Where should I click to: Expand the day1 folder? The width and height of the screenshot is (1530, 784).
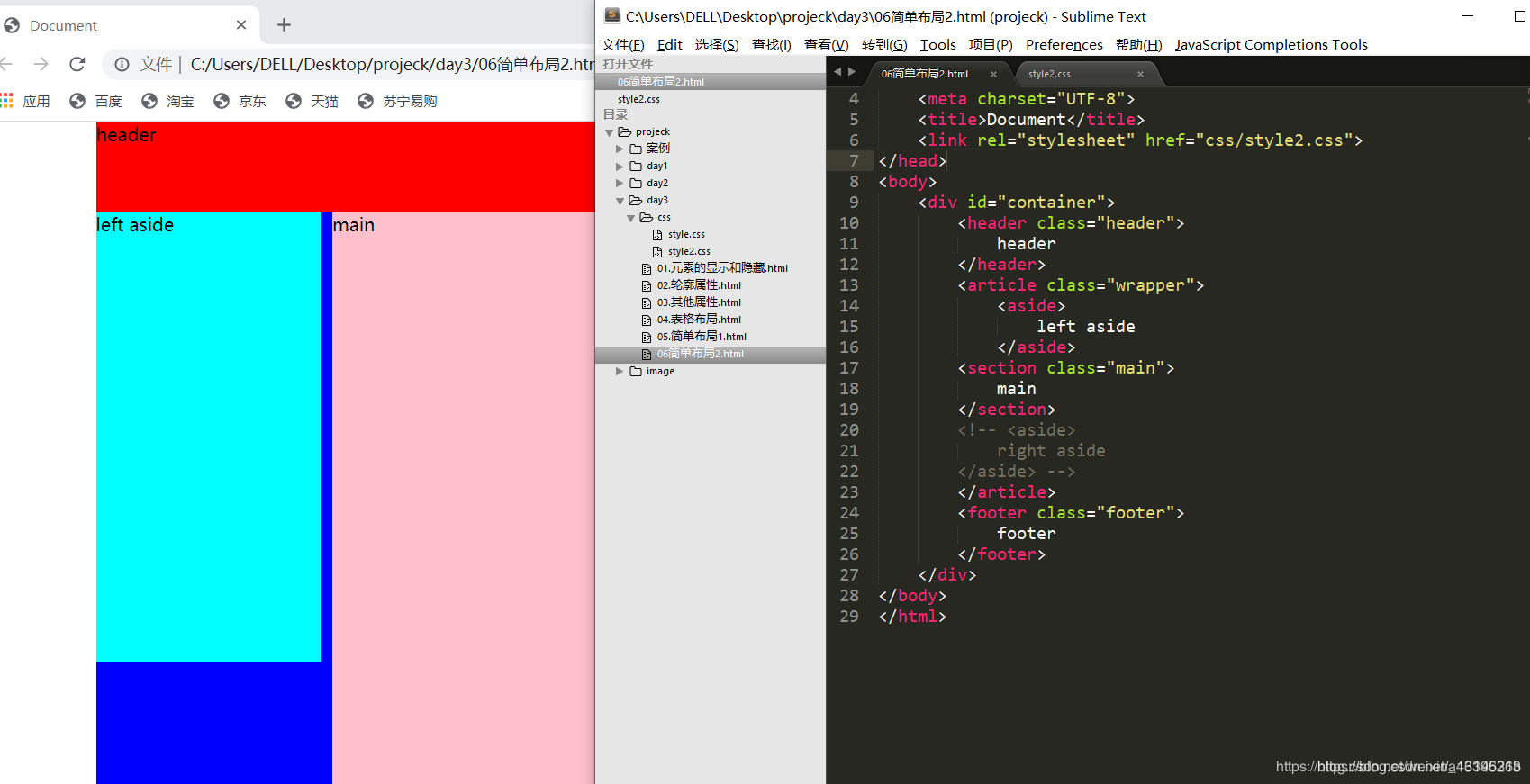[x=620, y=167]
